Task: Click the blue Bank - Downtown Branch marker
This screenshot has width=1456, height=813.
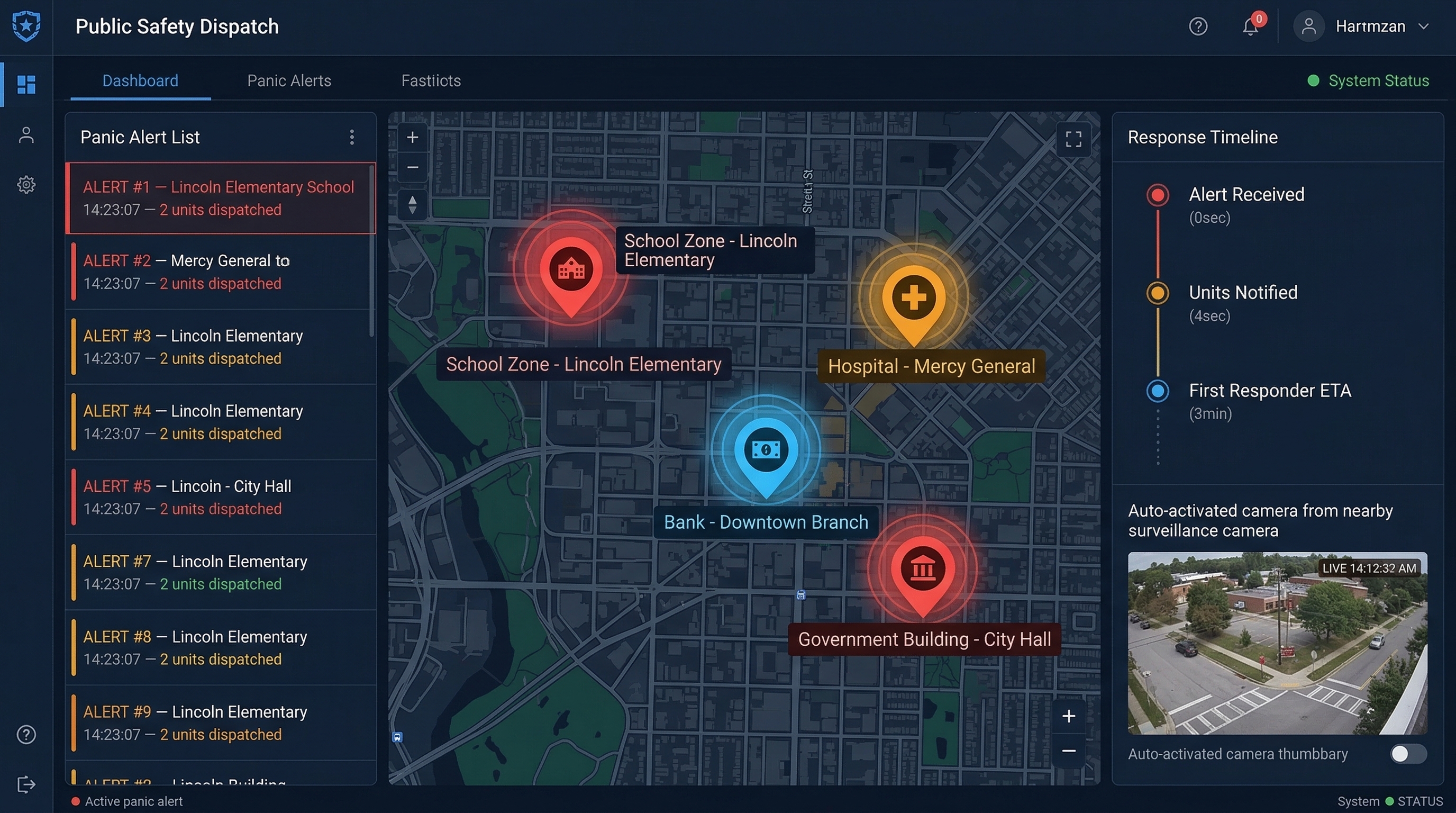Action: [x=768, y=449]
